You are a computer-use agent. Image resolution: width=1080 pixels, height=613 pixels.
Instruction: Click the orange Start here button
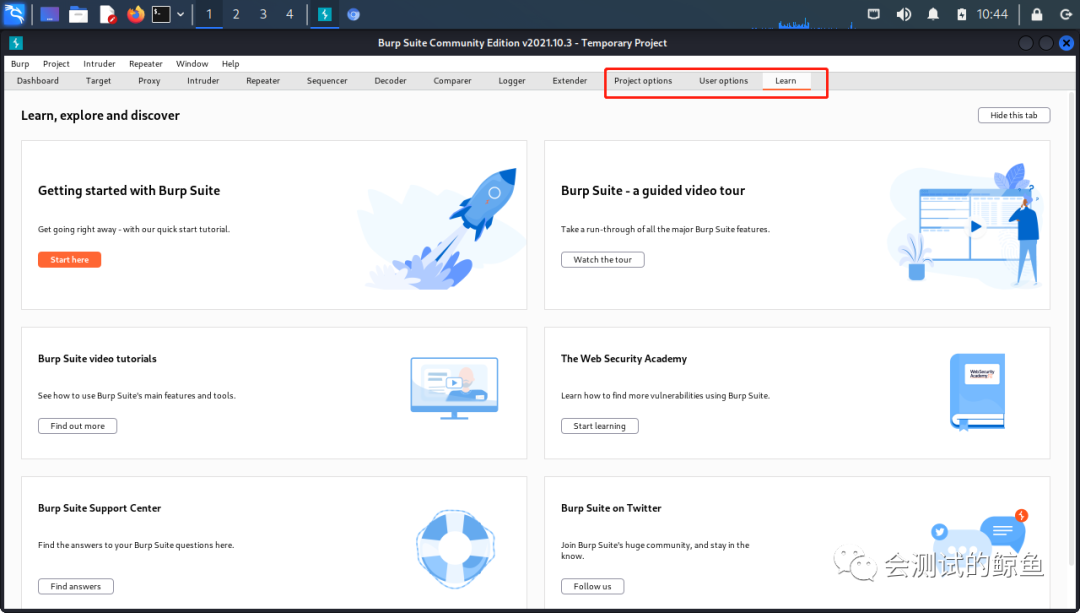(70, 260)
